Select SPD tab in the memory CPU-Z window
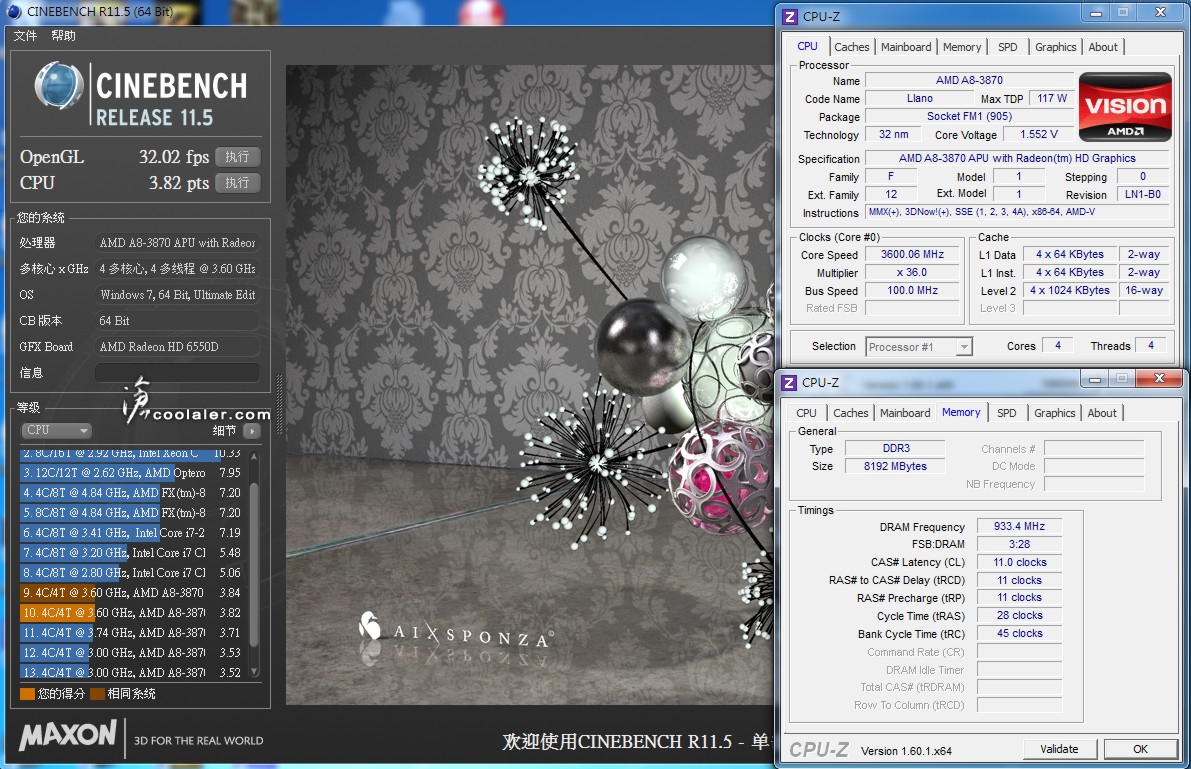 1006,413
